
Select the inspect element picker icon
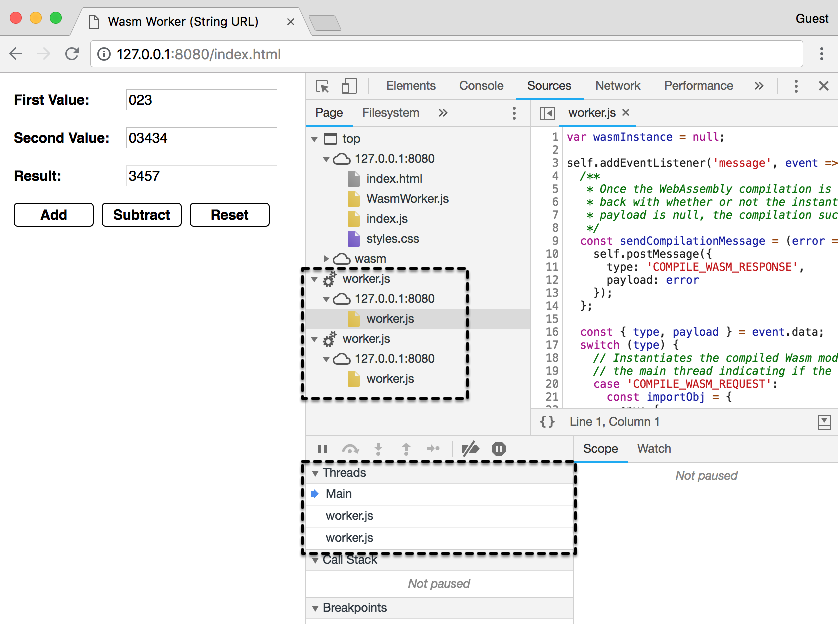point(322,86)
